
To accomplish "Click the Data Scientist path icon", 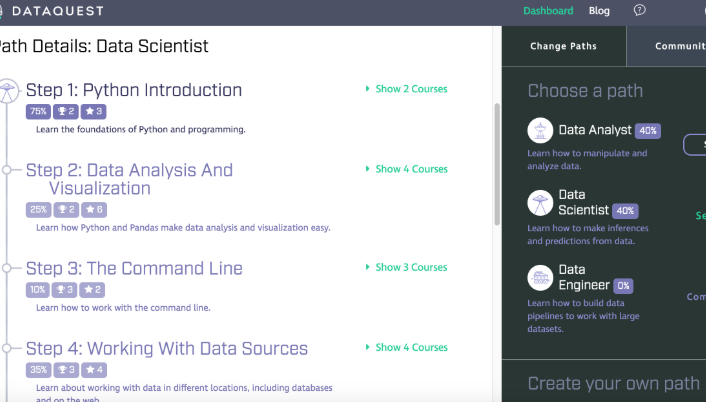I will (540, 203).
